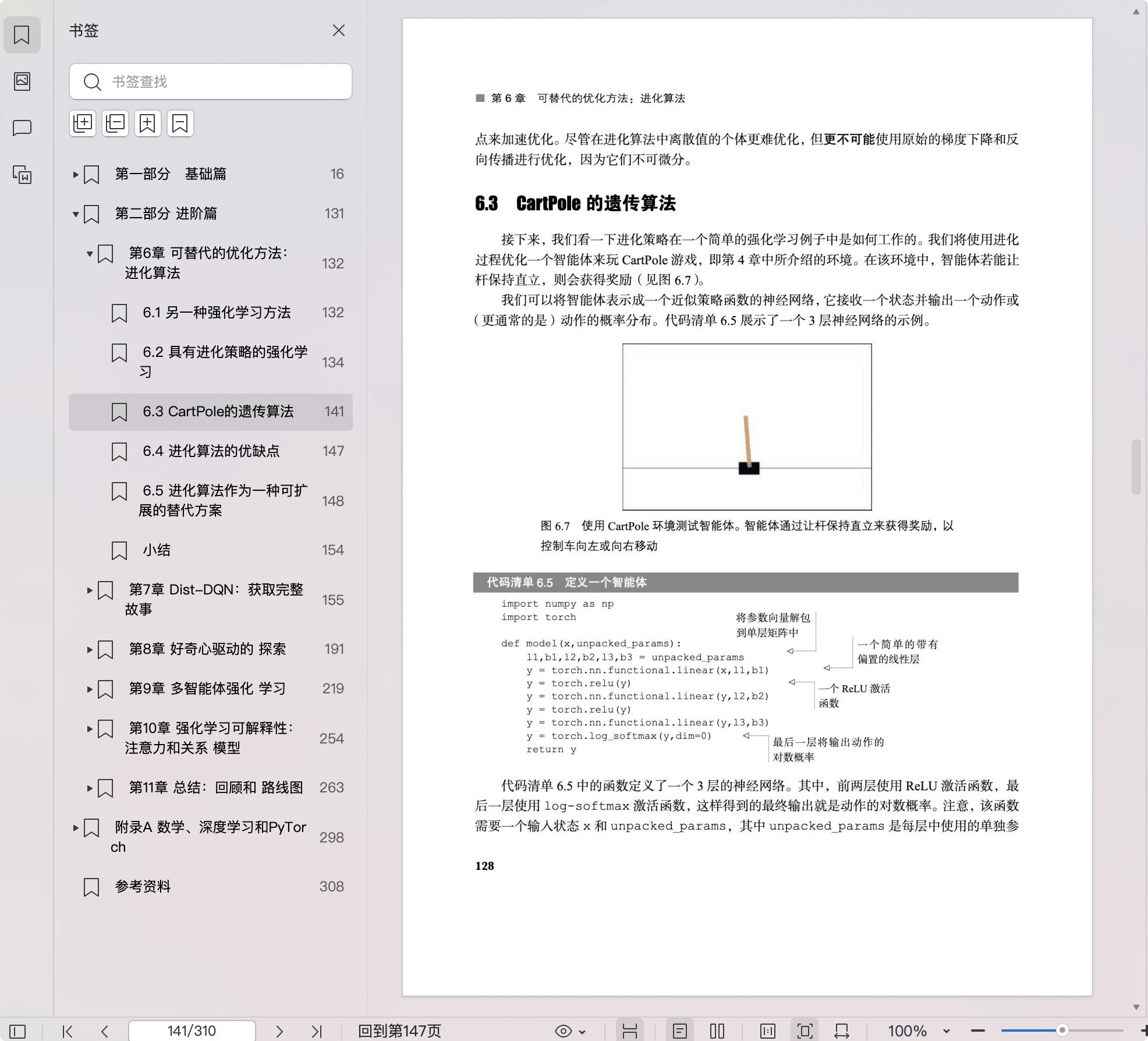
Task: Jump to the first page
Action: click(68, 1031)
